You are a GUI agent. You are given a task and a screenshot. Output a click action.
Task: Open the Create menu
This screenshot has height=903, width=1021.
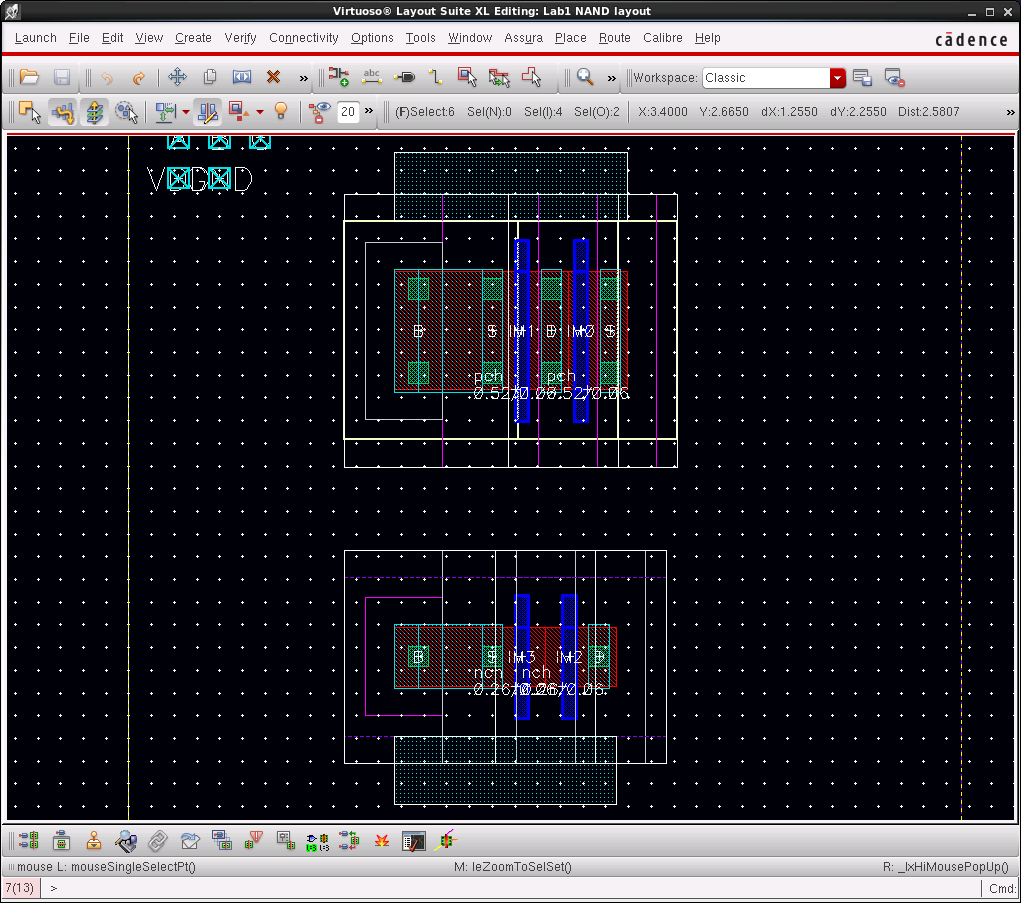193,38
